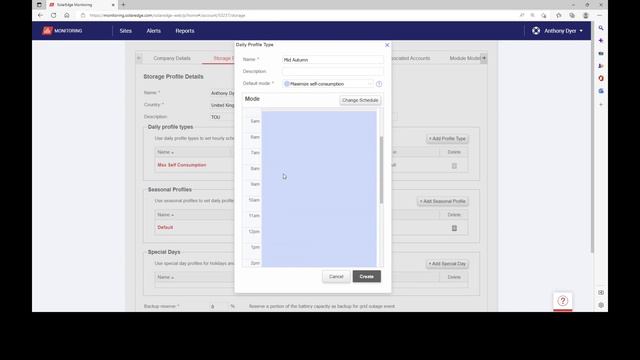Click the sidebar search icon
The image size is (640, 360).
click(x=601, y=28)
